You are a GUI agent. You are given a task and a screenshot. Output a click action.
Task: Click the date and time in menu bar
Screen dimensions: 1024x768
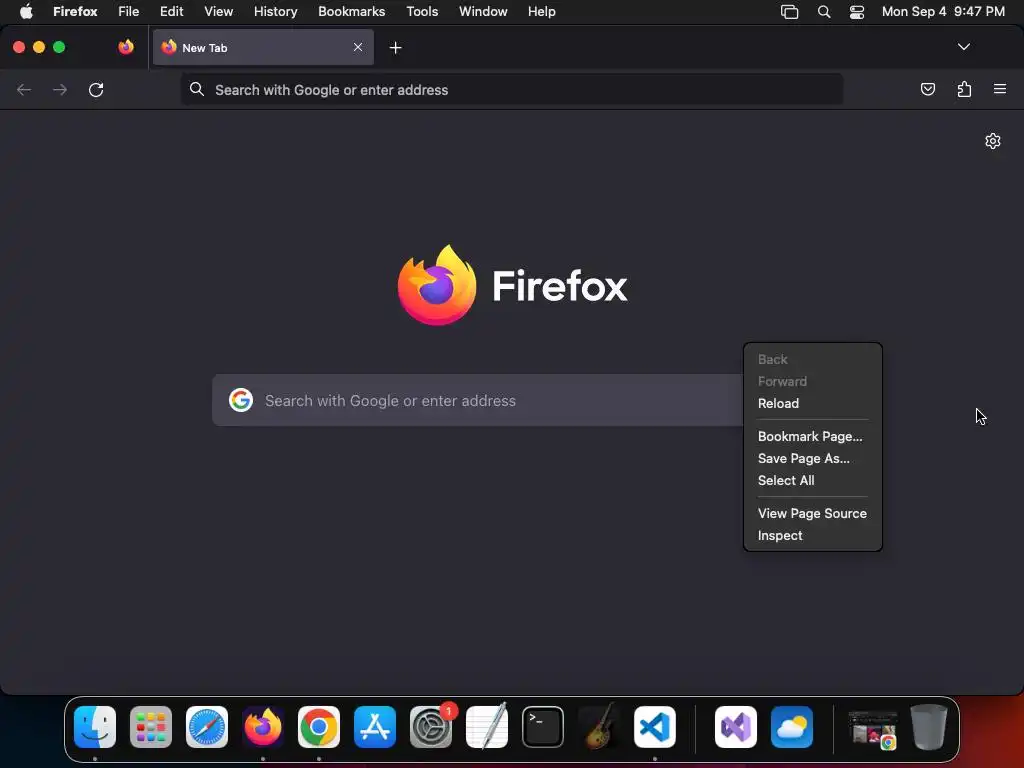pos(943,12)
